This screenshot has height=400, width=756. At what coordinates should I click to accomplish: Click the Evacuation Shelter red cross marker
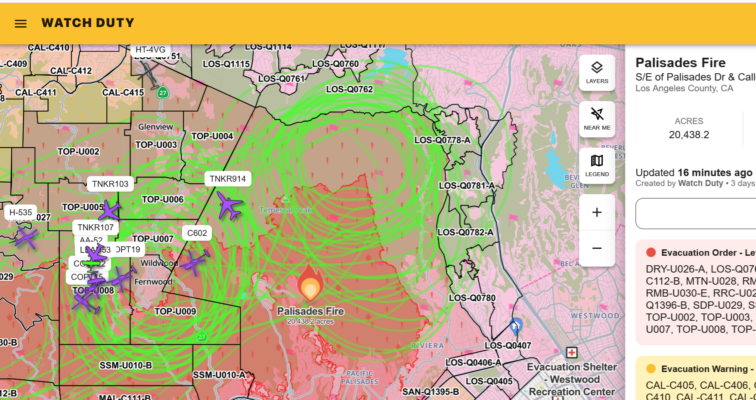pyautogui.click(x=571, y=353)
